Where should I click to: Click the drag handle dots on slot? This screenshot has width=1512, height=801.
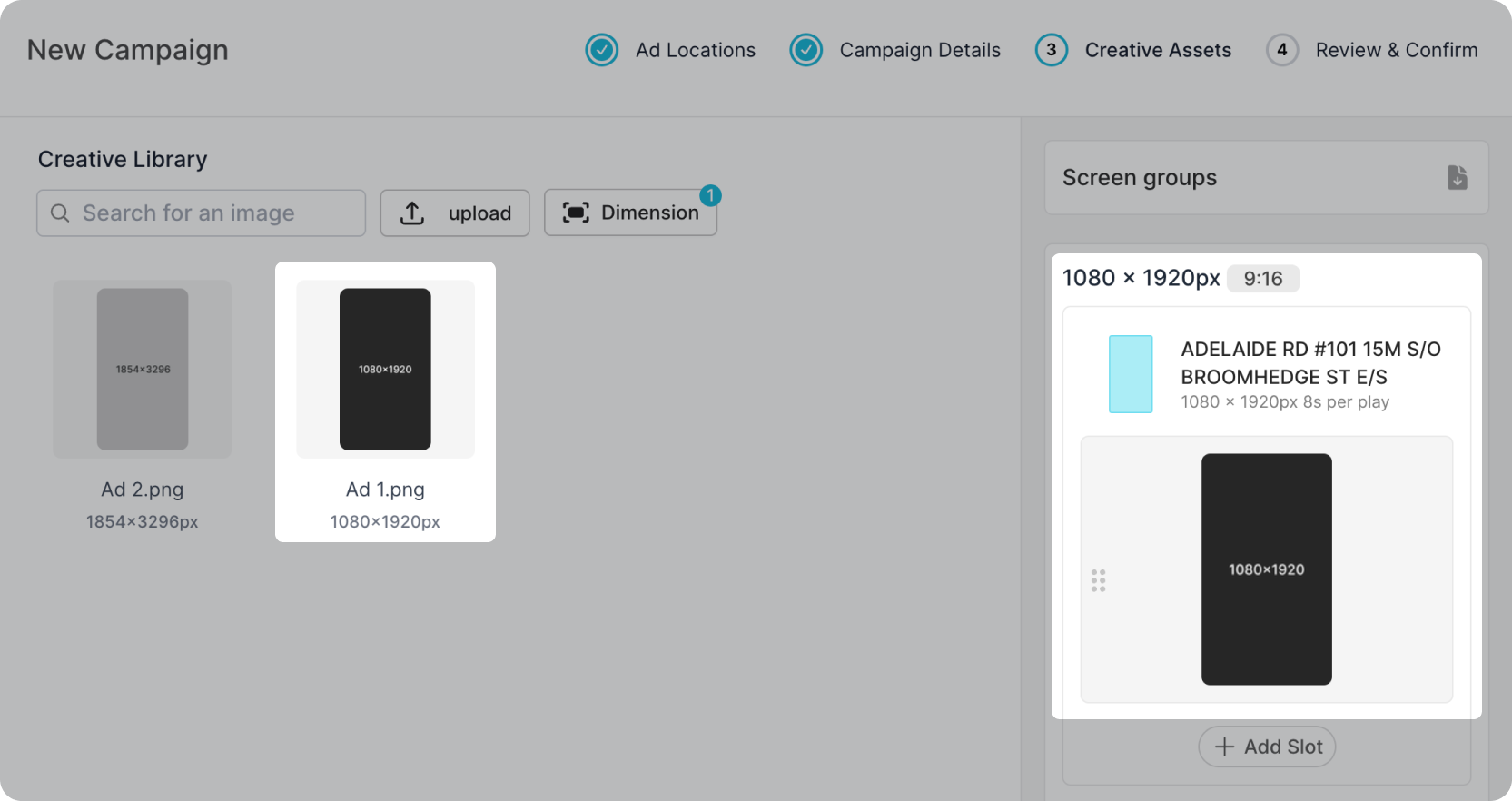click(x=1098, y=580)
